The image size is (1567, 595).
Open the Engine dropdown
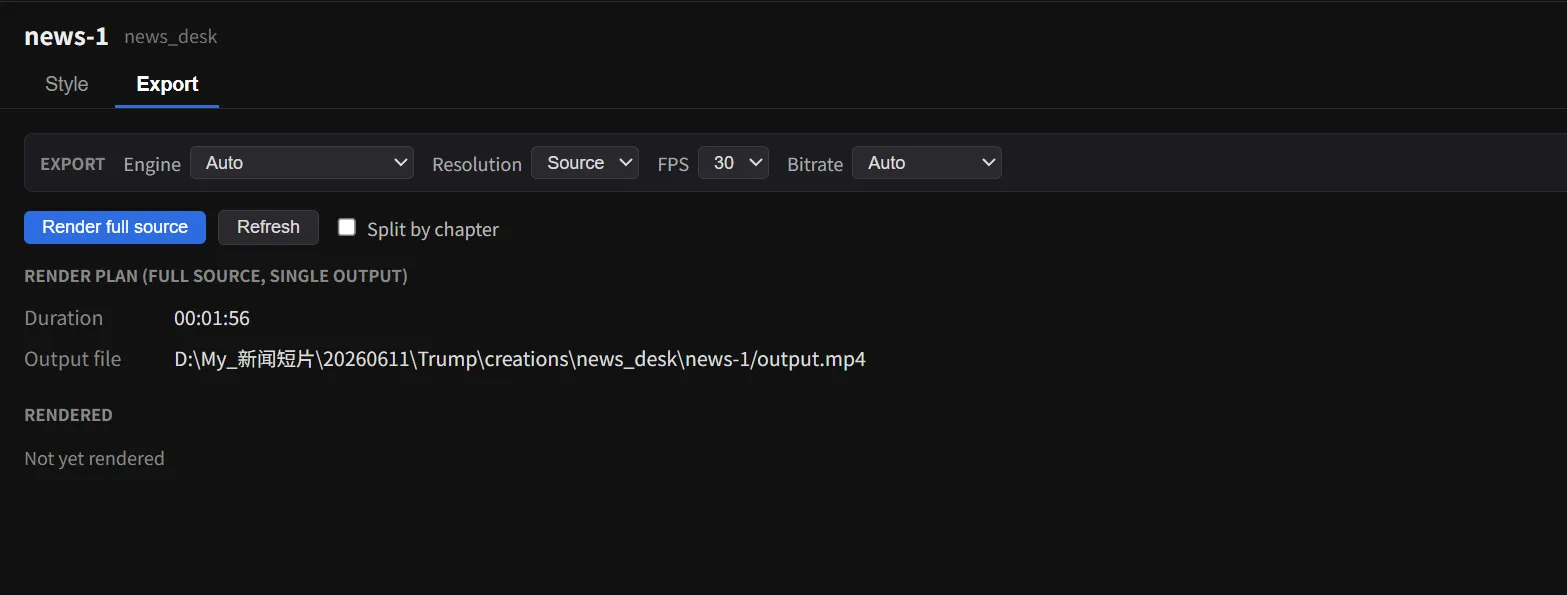click(302, 163)
